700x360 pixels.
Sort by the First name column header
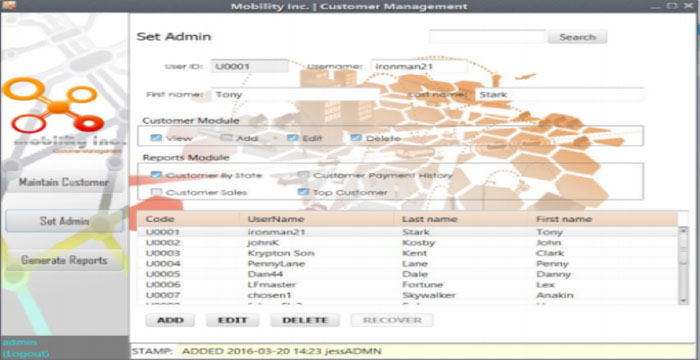[x=602, y=219]
